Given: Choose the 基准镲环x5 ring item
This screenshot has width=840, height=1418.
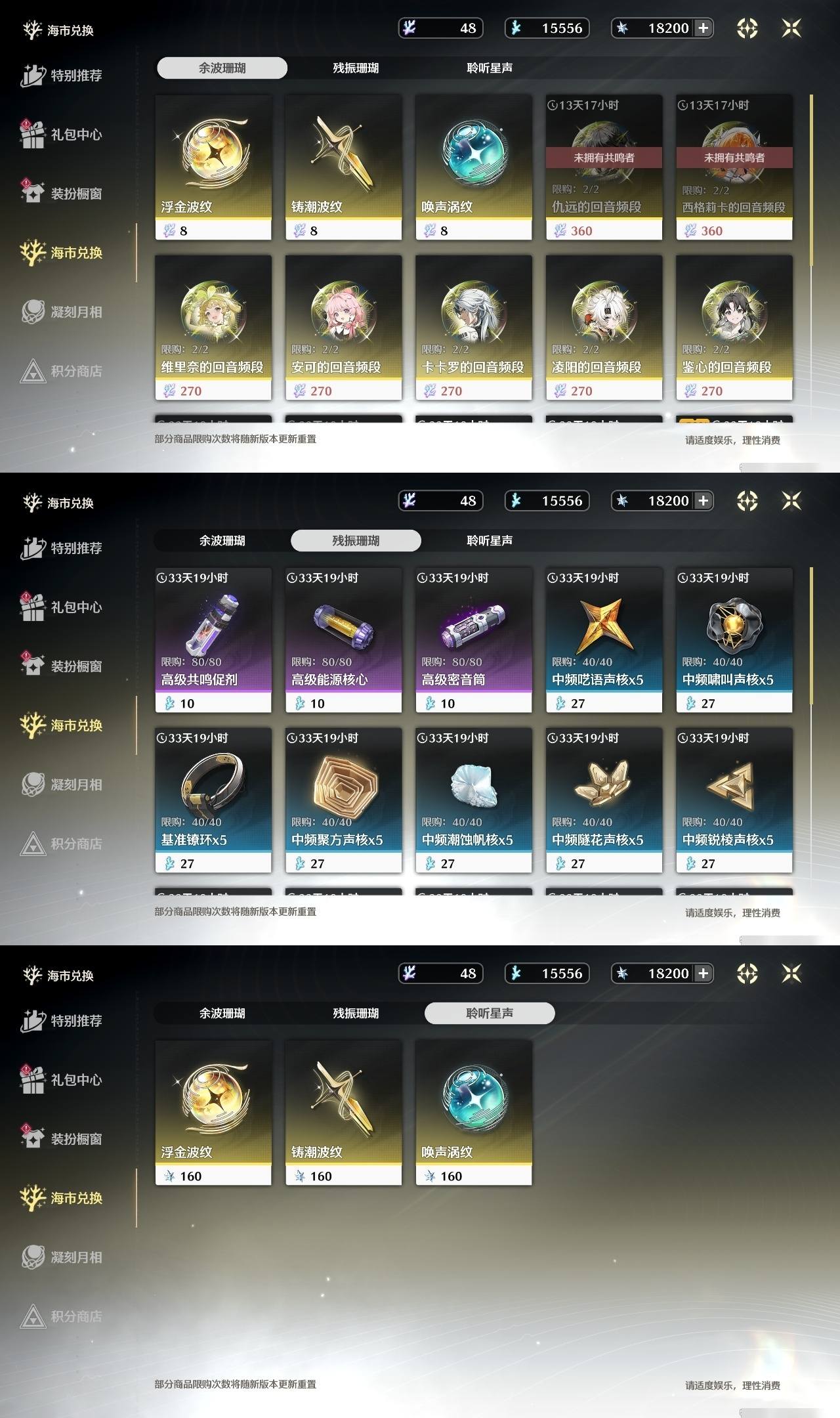Looking at the screenshot, I should click(213, 800).
